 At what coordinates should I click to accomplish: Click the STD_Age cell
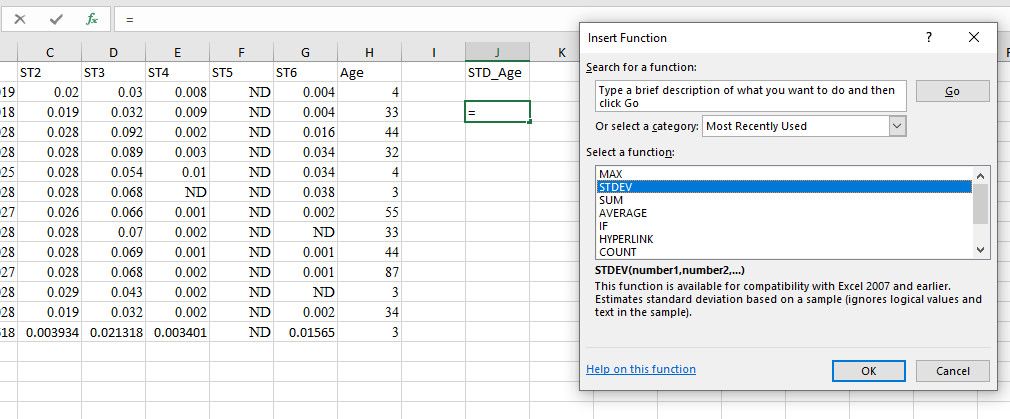pos(497,73)
